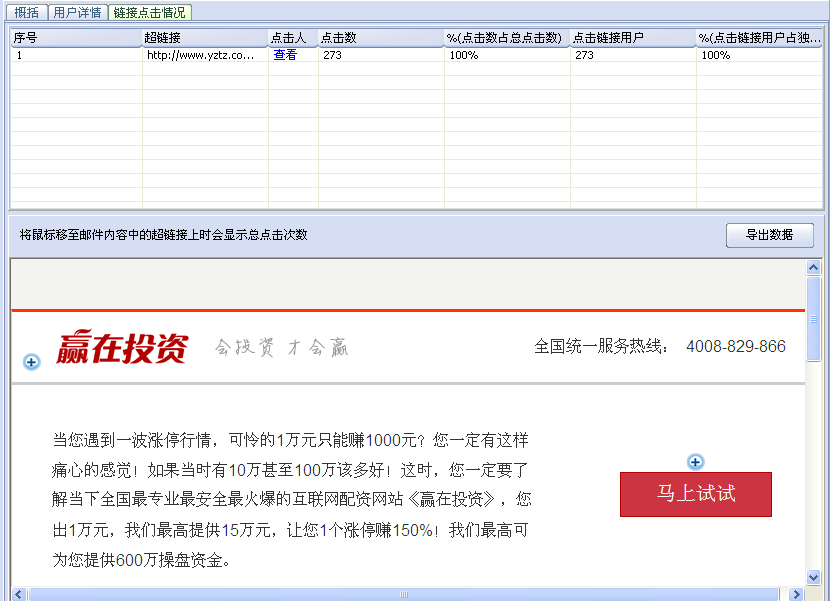
Task: Click the hint text about 超链接 总点击次数
Action: (164, 235)
